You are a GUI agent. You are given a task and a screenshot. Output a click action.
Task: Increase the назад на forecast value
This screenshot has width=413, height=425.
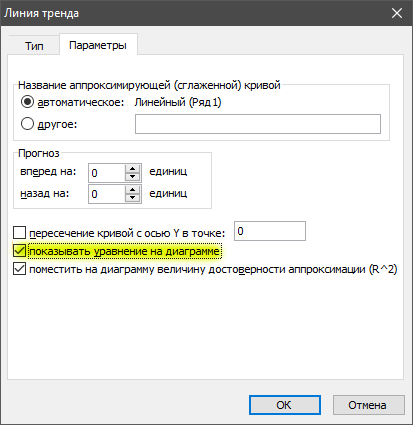pos(133,190)
